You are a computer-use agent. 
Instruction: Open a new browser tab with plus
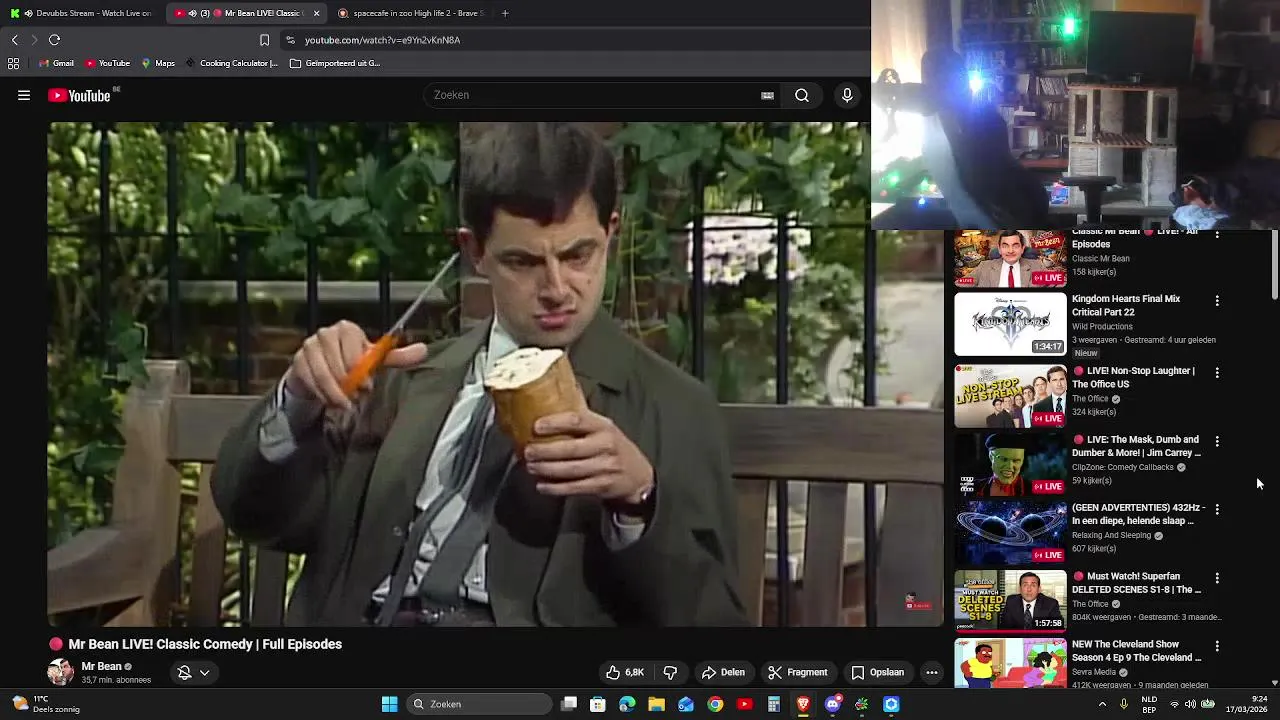click(505, 13)
